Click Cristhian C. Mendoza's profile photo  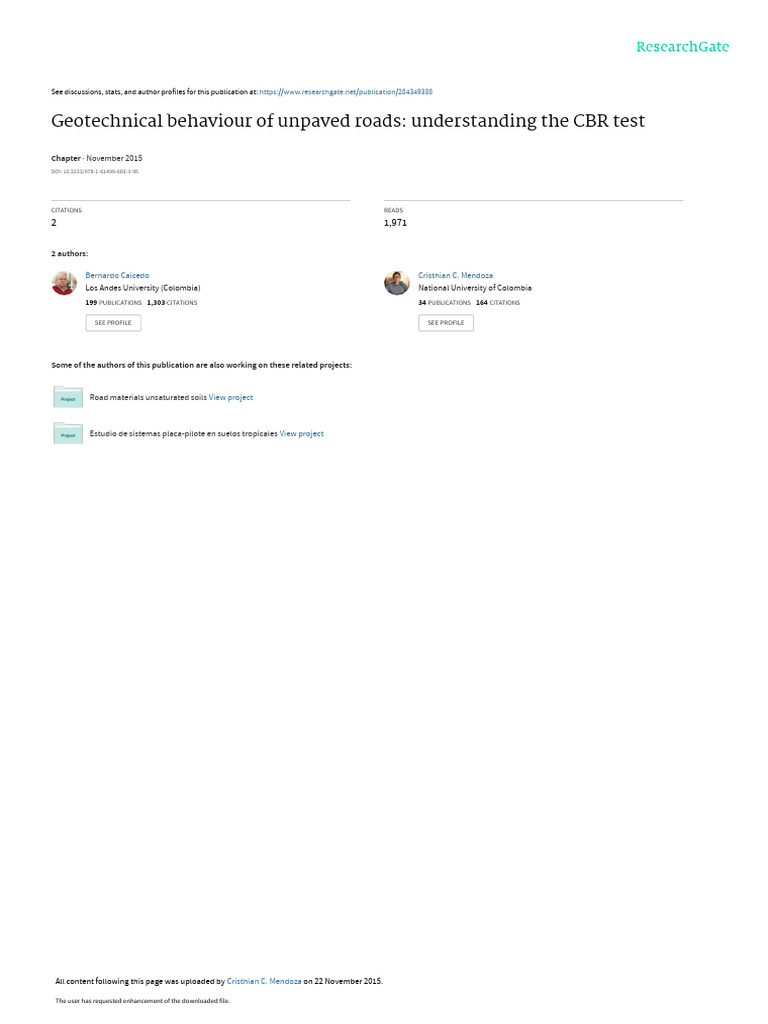point(396,283)
